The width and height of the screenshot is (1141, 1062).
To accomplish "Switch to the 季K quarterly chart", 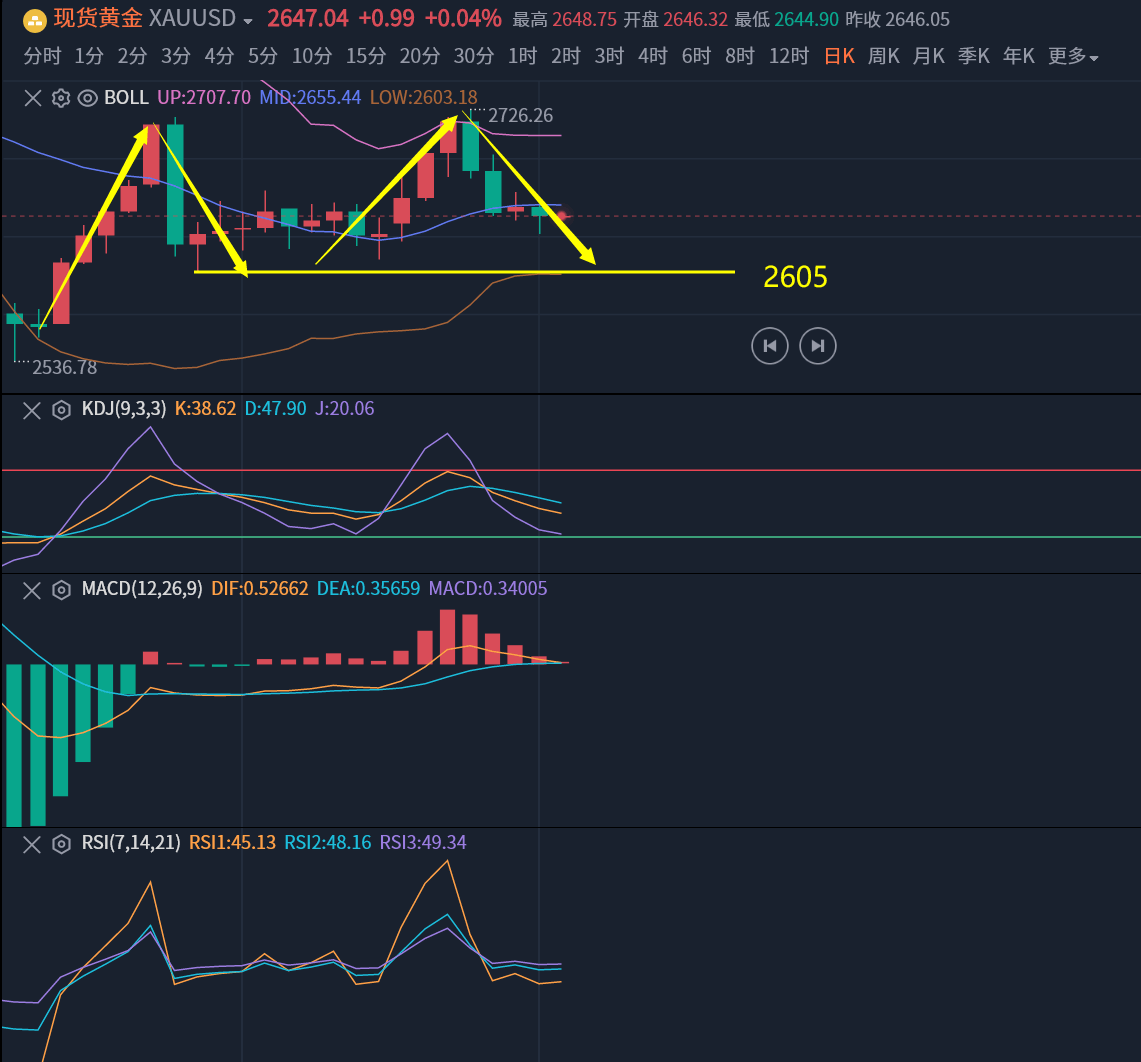I will tap(974, 56).
